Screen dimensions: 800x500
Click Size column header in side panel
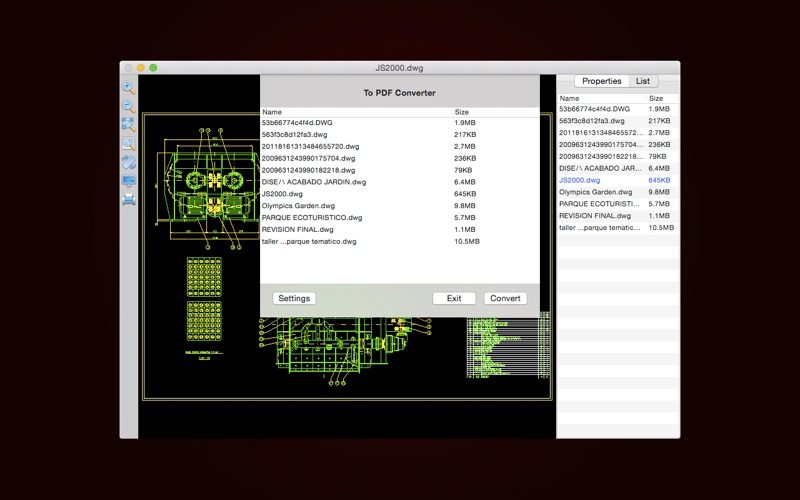(663, 98)
